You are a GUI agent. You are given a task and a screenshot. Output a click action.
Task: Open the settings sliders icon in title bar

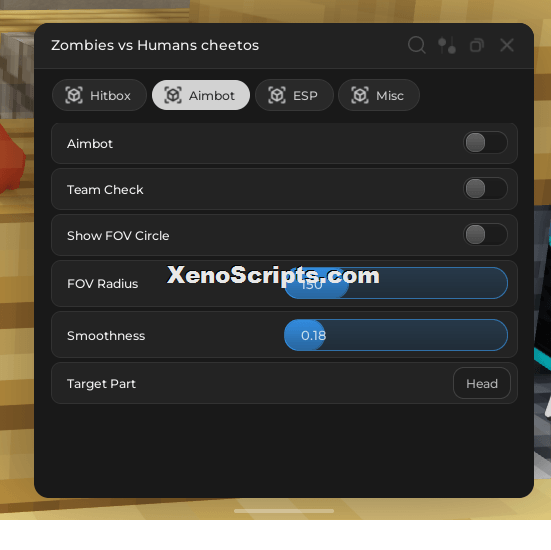(447, 45)
